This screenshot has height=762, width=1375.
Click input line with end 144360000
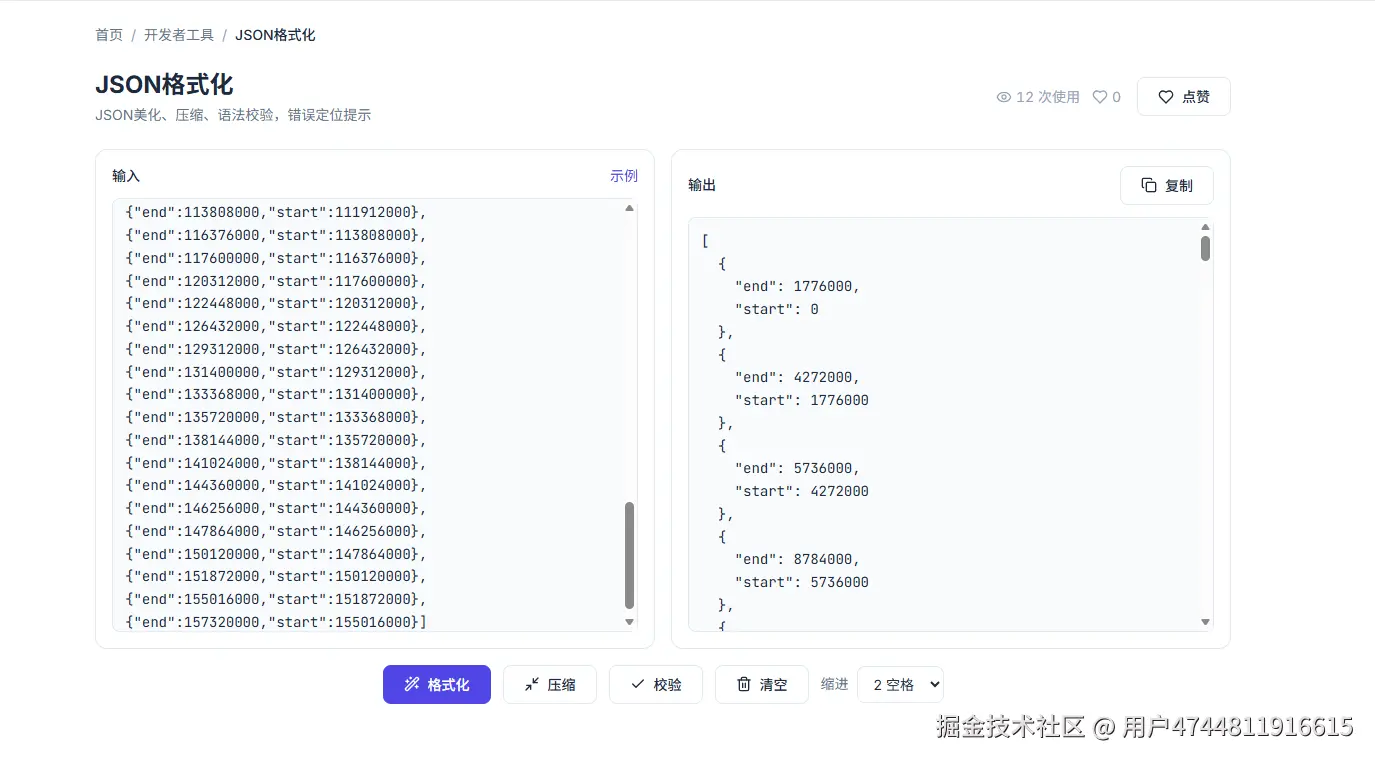[276, 485]
